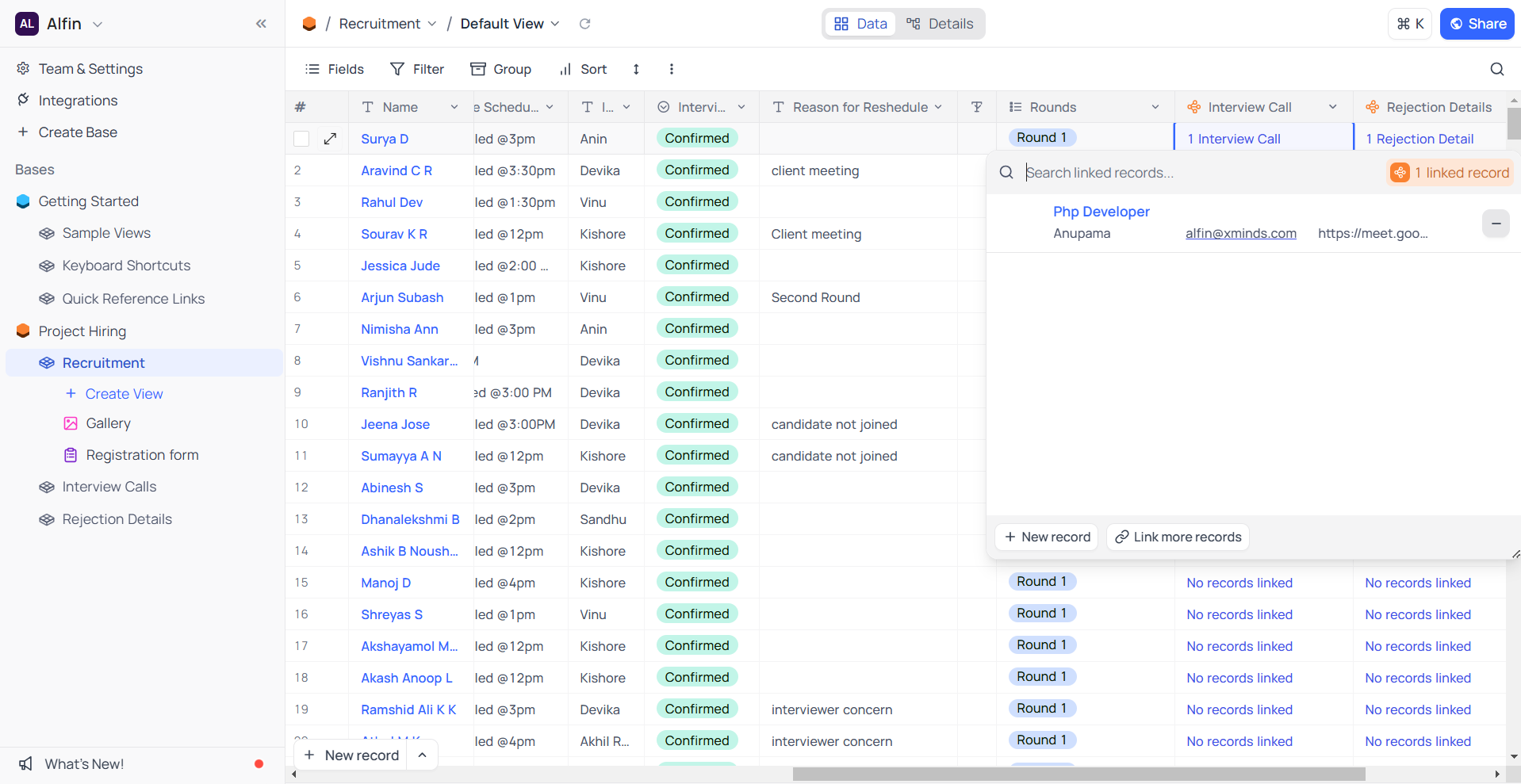Click Link more records button
Image resolution: width=1521 pixels, height=784 pixels.
point(1178,537)
